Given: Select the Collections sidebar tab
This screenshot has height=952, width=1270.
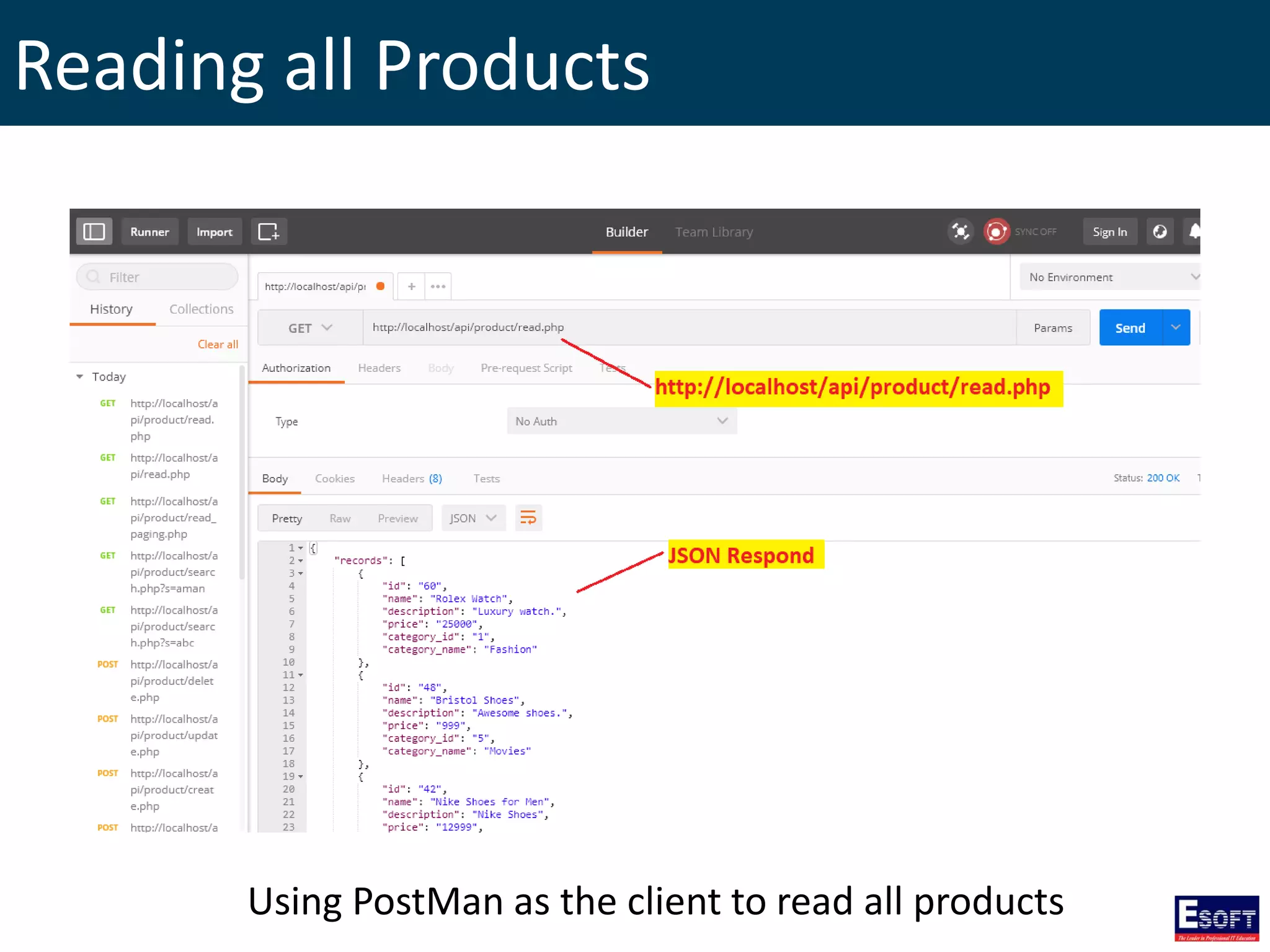Looking at the screenshot, I should click(x=201, y=309).
